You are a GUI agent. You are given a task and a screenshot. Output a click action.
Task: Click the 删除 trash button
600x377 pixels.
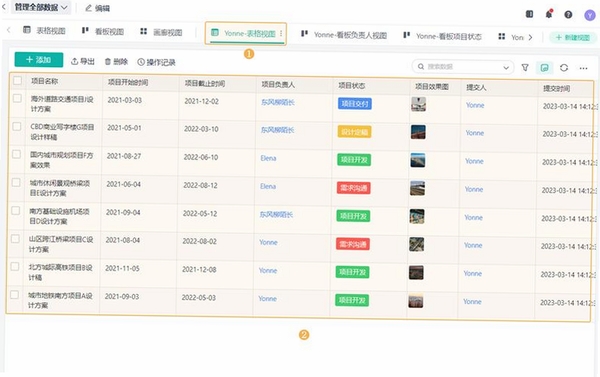coord(116,62)
